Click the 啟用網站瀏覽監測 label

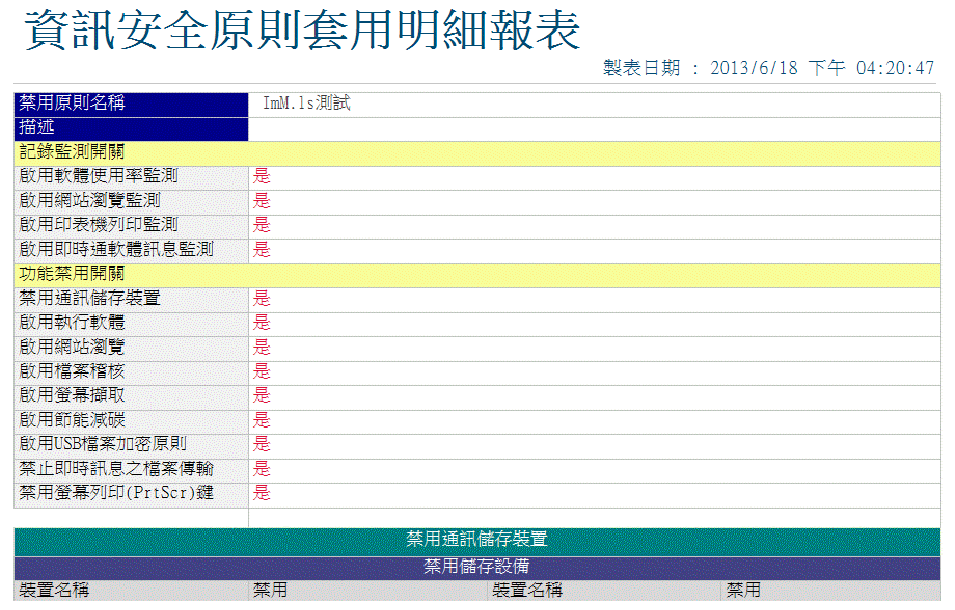point(90,200)
